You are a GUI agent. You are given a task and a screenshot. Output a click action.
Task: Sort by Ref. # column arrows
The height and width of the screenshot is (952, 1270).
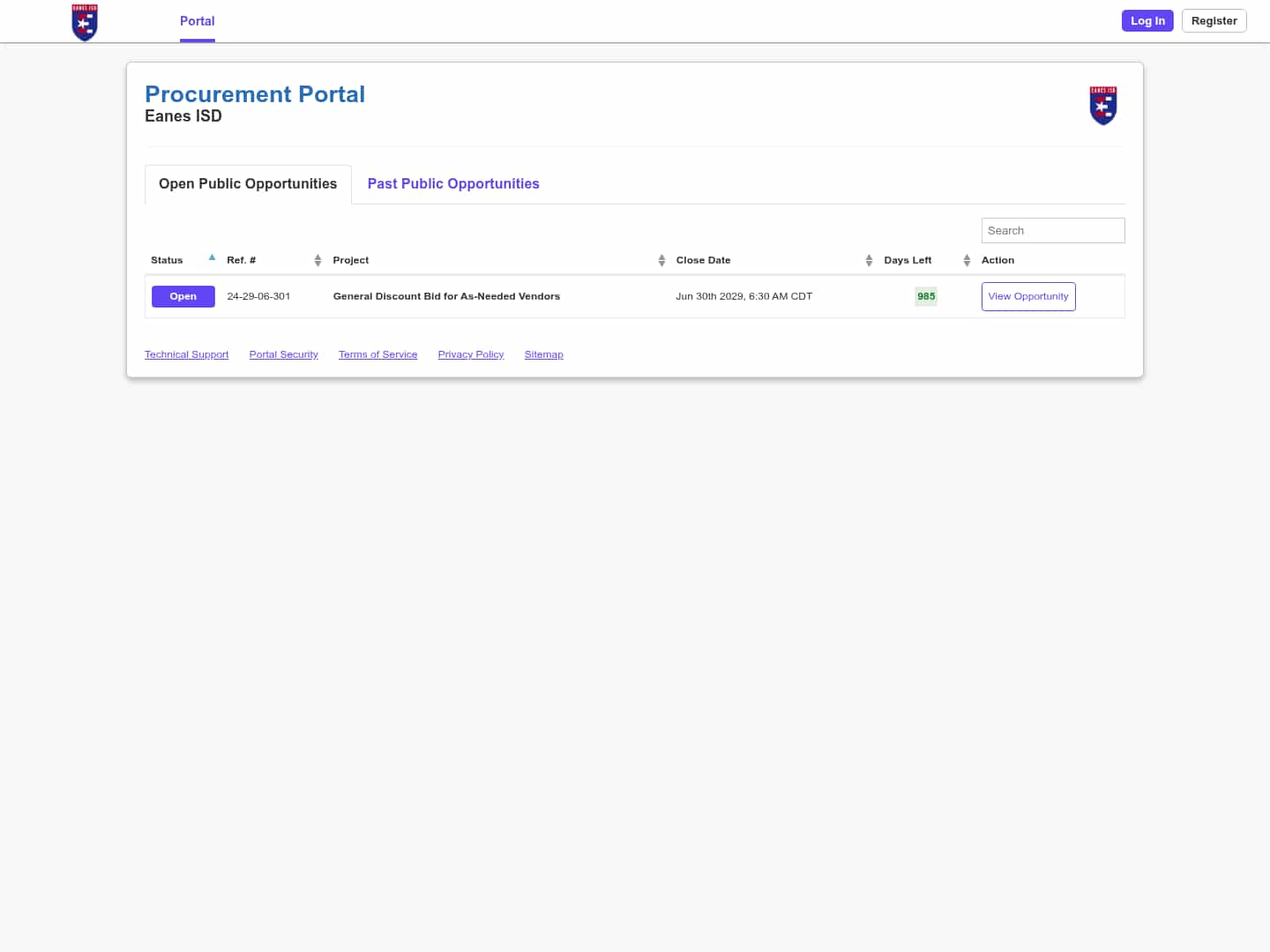point(317,260)
